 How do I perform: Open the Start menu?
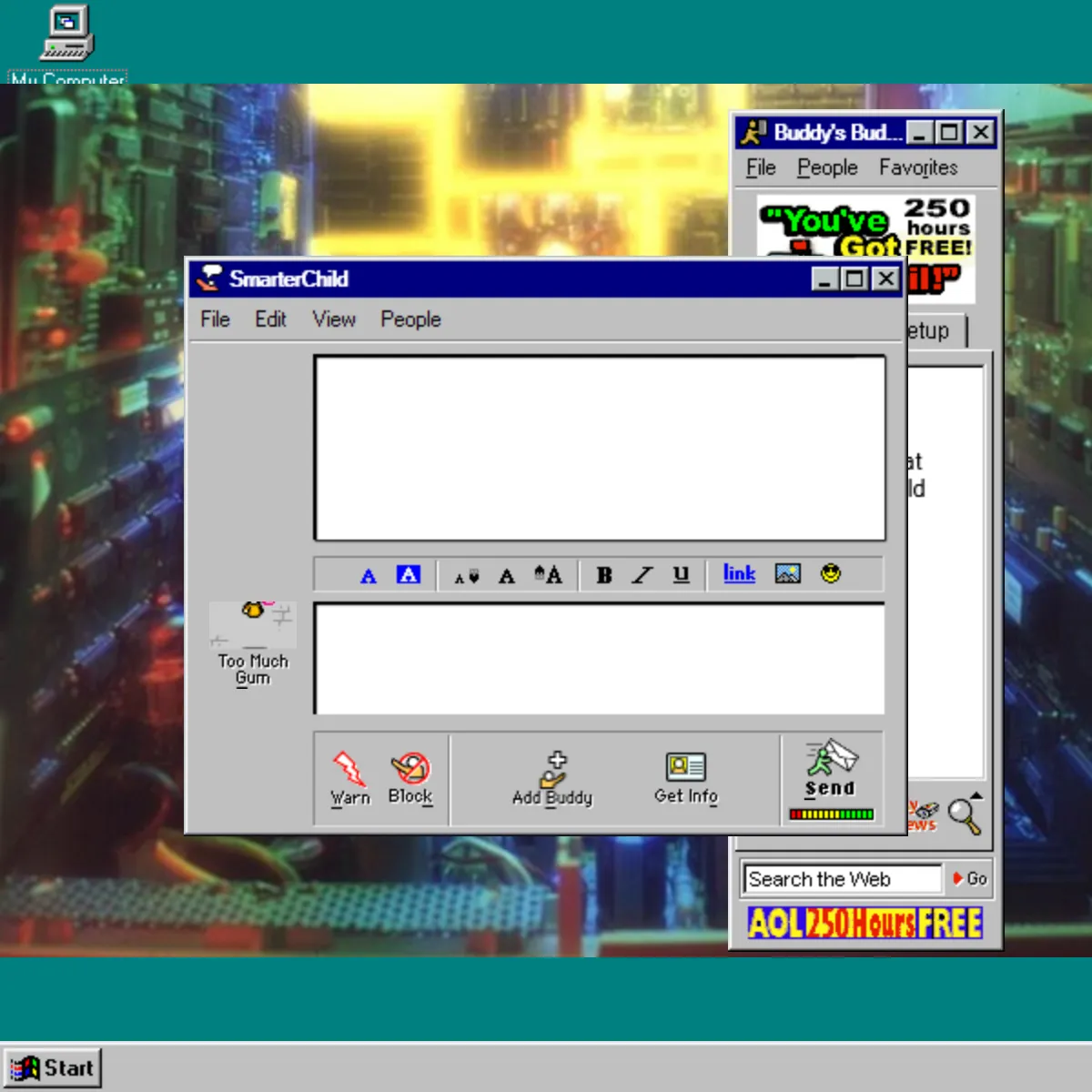53,1068
